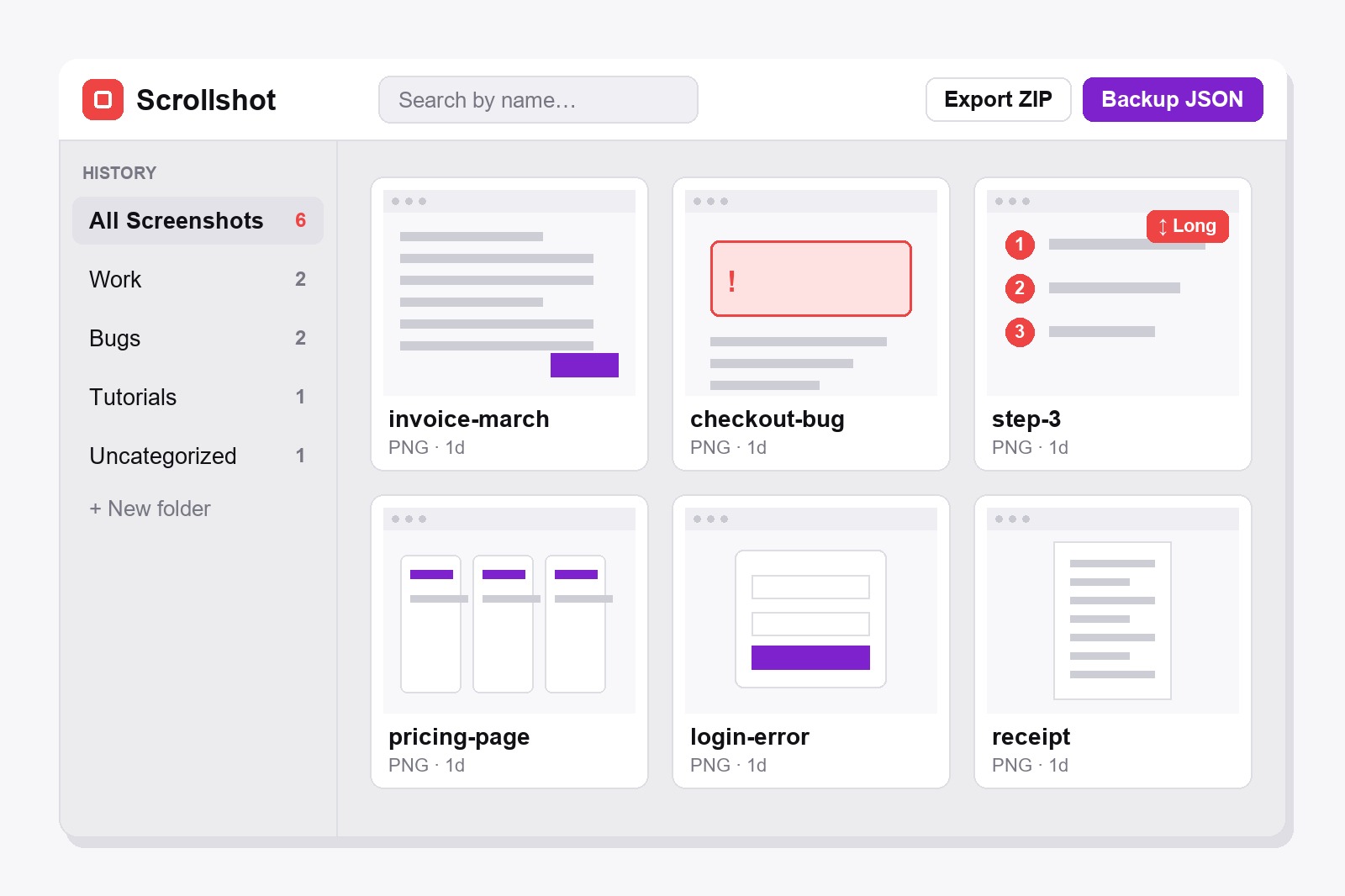1345x896 pixels.
Task: Open the Bugs folder
Action: click(198, 338)
